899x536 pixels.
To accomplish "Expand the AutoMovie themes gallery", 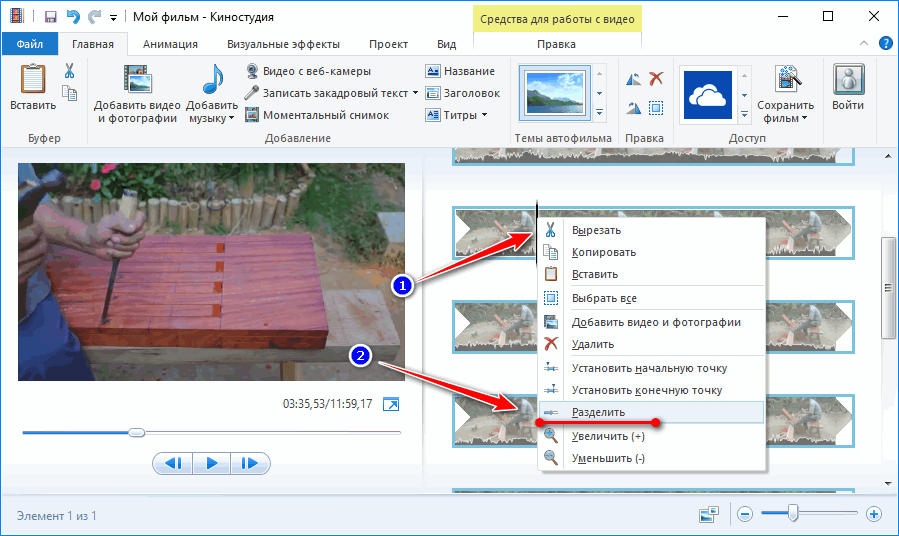I will click(599, 113).
